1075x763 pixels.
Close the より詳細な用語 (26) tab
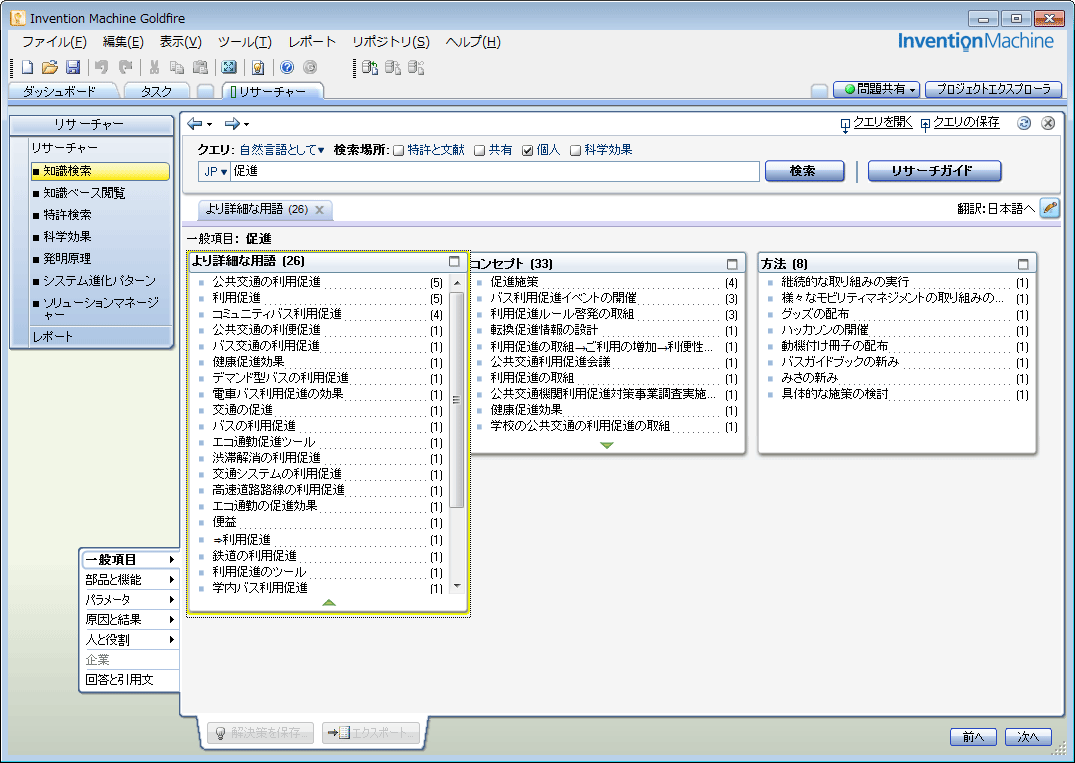pyautogui.click(x=319, y=210)
